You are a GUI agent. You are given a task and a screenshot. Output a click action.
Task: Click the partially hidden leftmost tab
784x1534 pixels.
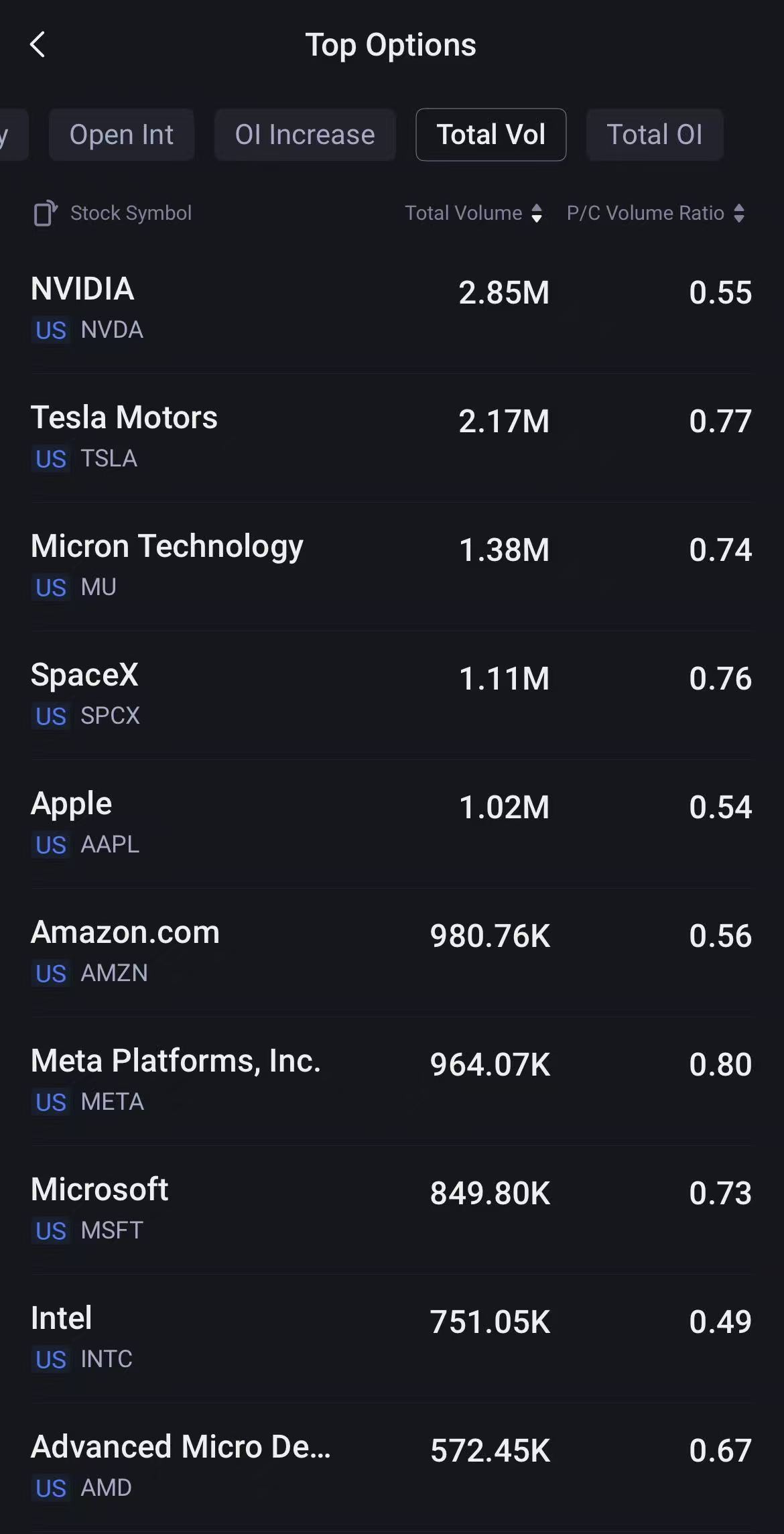tap(12, 135)
